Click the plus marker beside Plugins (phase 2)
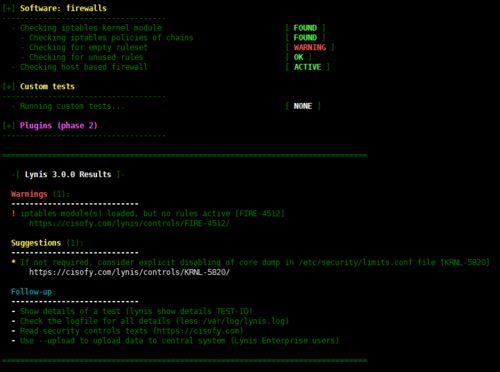Image resolution: width=500 pixels, height=372 pixels. 8,126
